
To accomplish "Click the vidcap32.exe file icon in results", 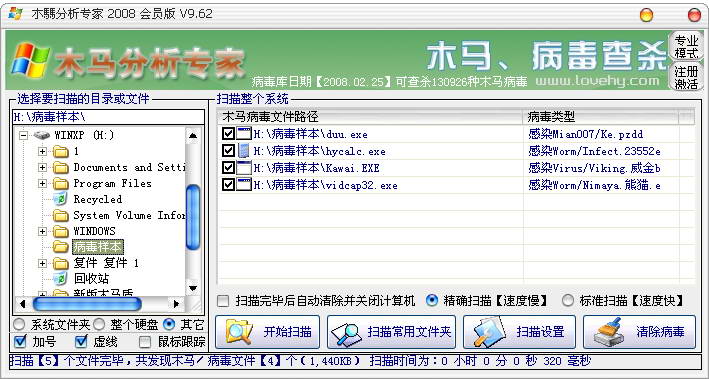I will [x=244, y=185].
